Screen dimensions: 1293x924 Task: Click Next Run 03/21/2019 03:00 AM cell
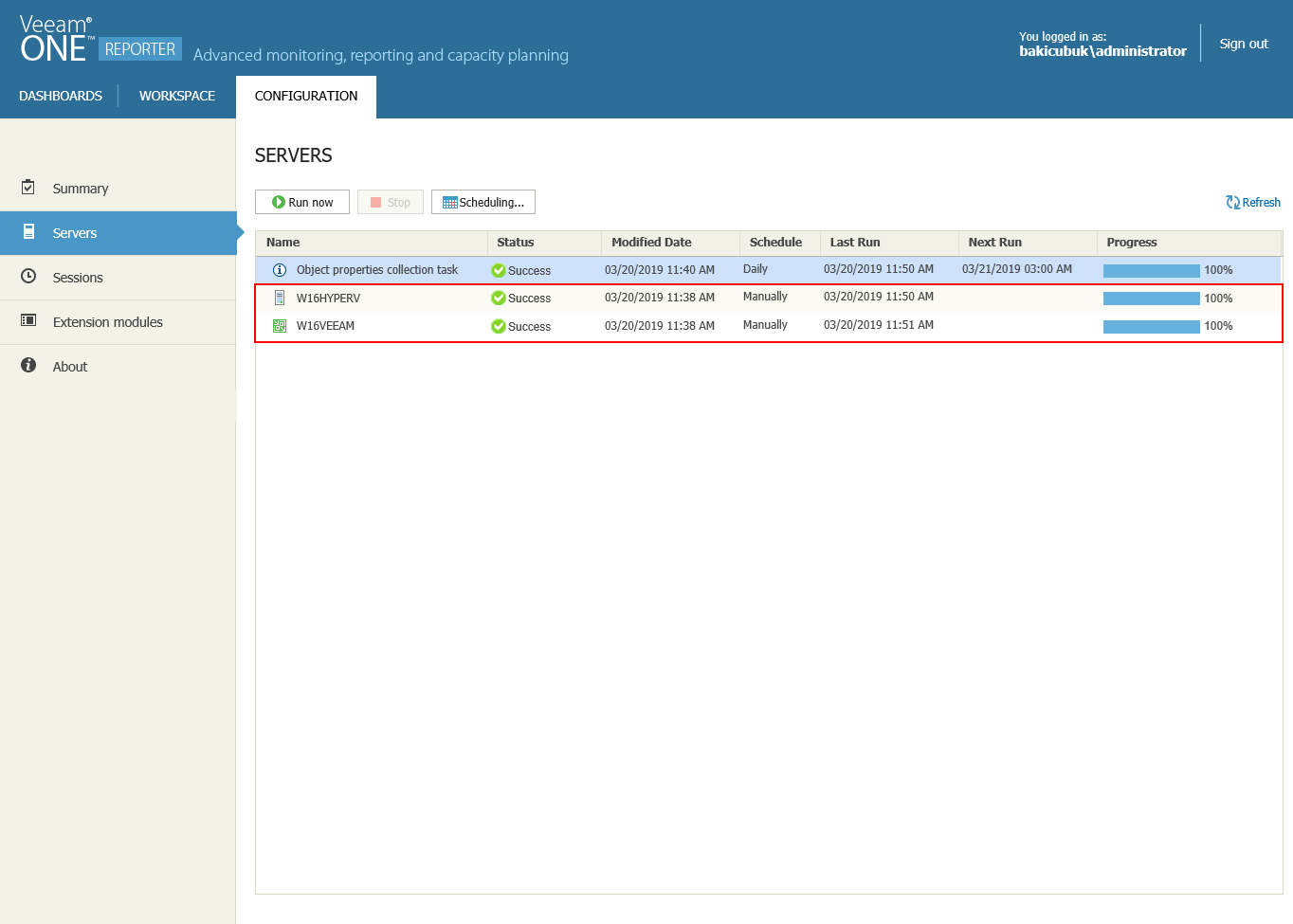click(1017, 269)
